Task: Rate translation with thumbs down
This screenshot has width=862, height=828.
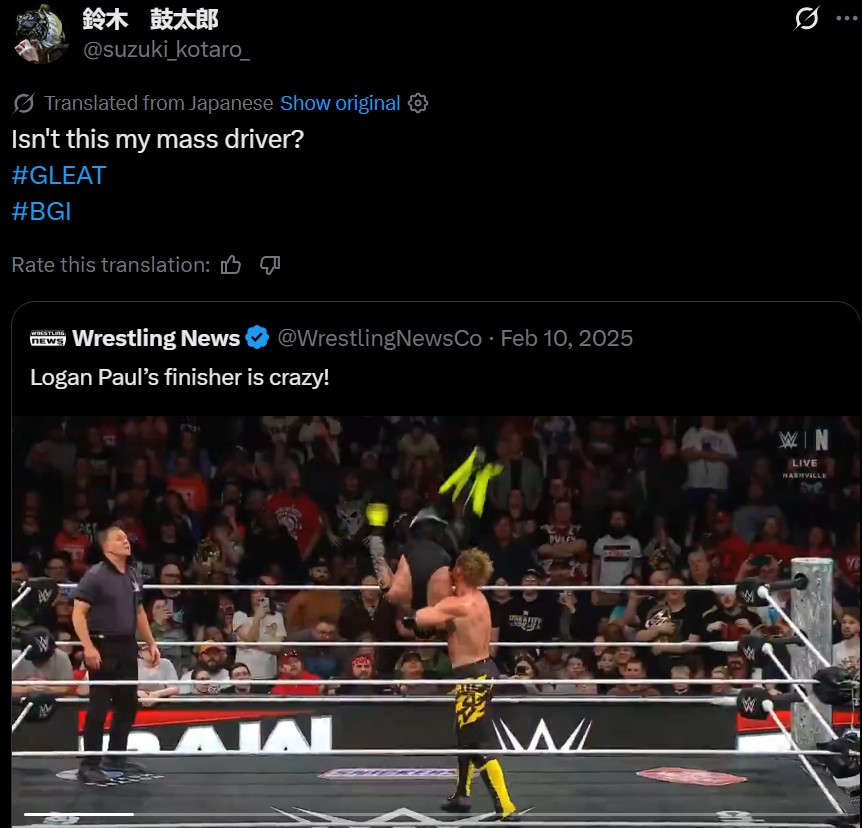Action: [x=270, y=265]
